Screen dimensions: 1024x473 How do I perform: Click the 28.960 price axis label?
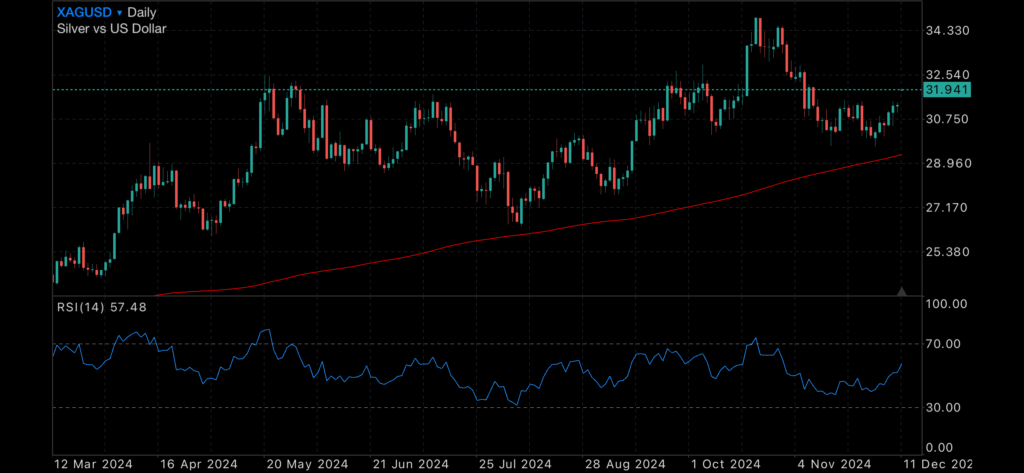click(x=948, y=163)
